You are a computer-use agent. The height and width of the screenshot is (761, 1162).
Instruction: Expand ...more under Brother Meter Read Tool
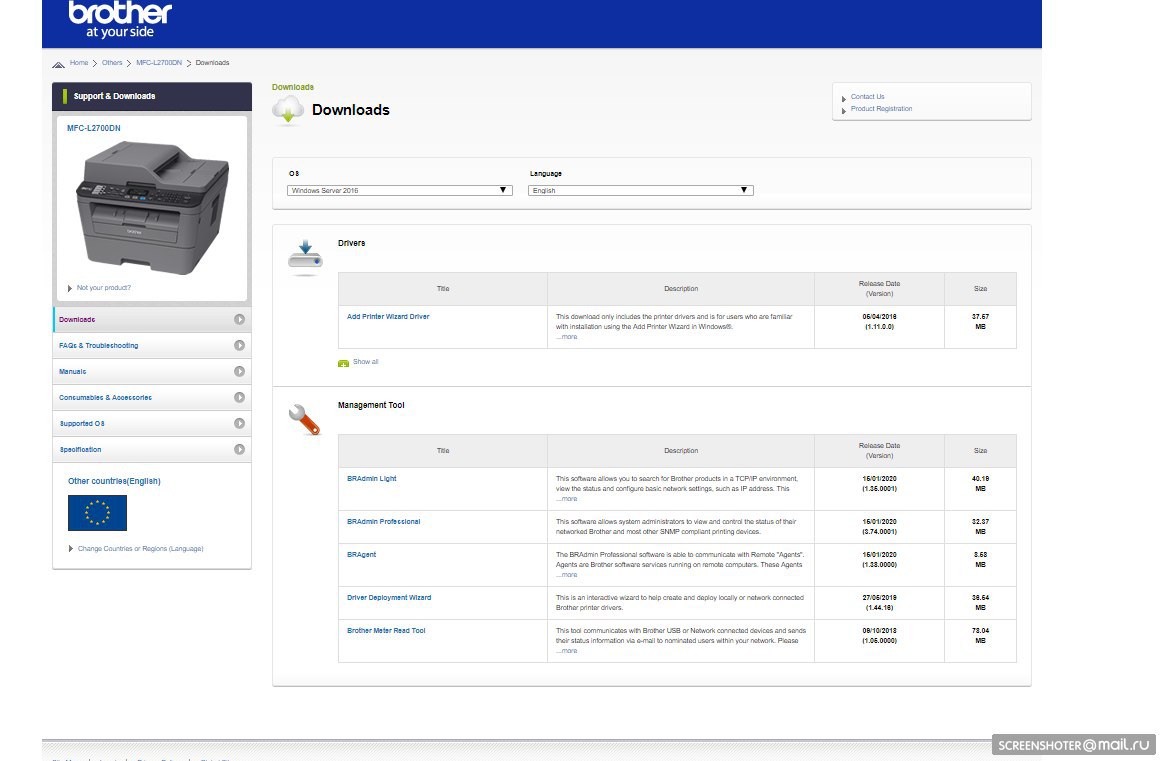[566, 651]
